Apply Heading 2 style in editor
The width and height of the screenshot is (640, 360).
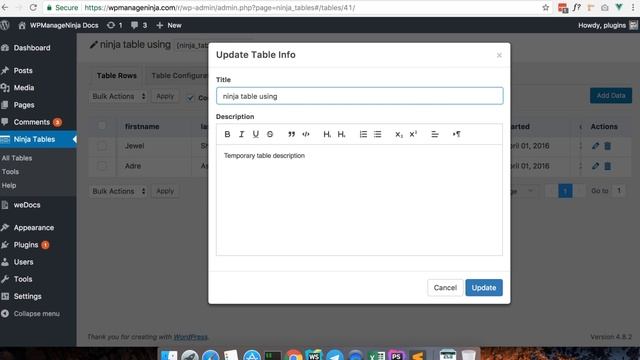[x=342, y=134]
